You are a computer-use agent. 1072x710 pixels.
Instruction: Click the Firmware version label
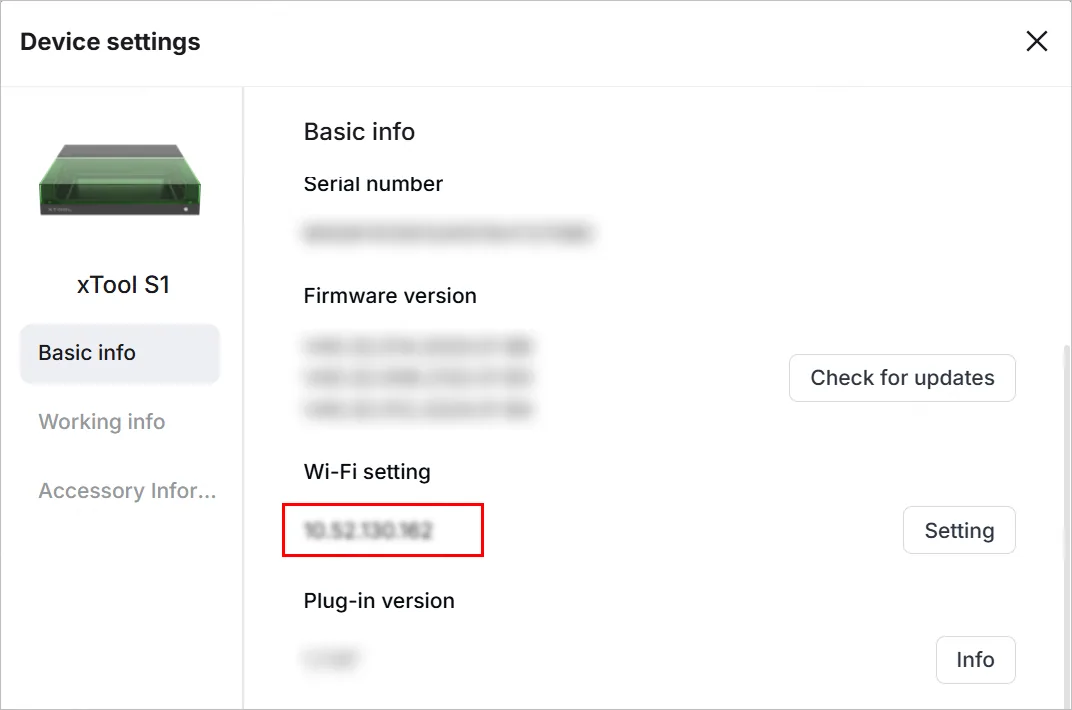point(390,296)
